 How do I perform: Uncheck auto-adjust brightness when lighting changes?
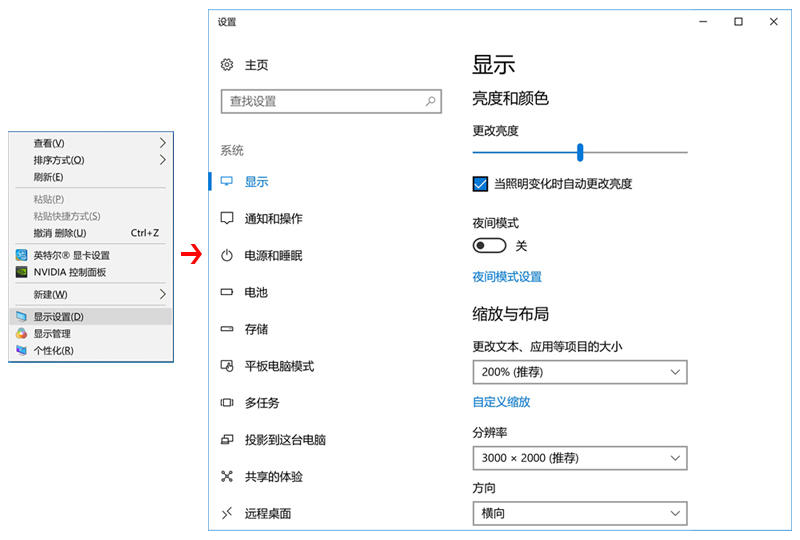tap(480, 184)
